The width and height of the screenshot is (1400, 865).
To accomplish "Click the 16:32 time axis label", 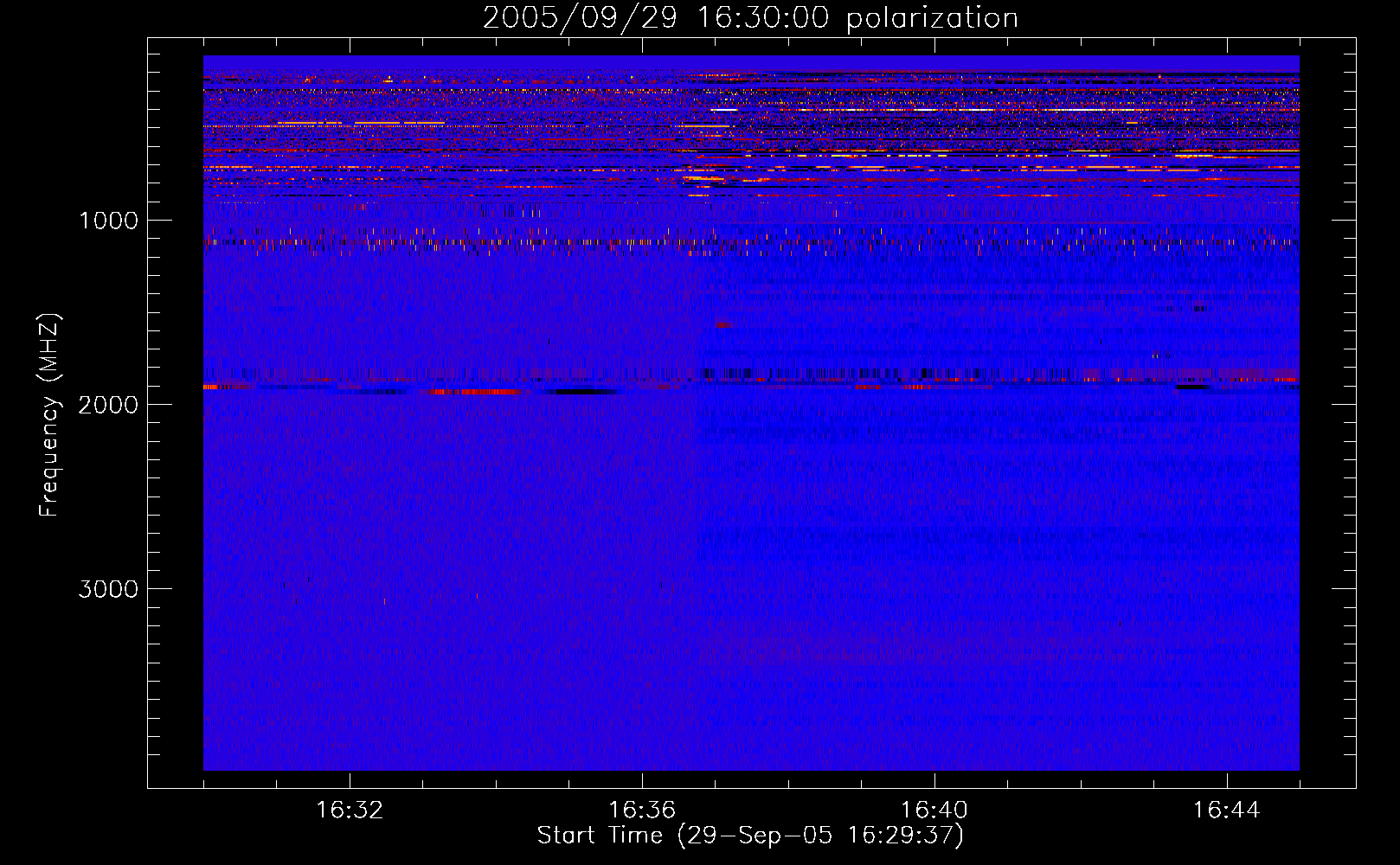I will (350, 811).
